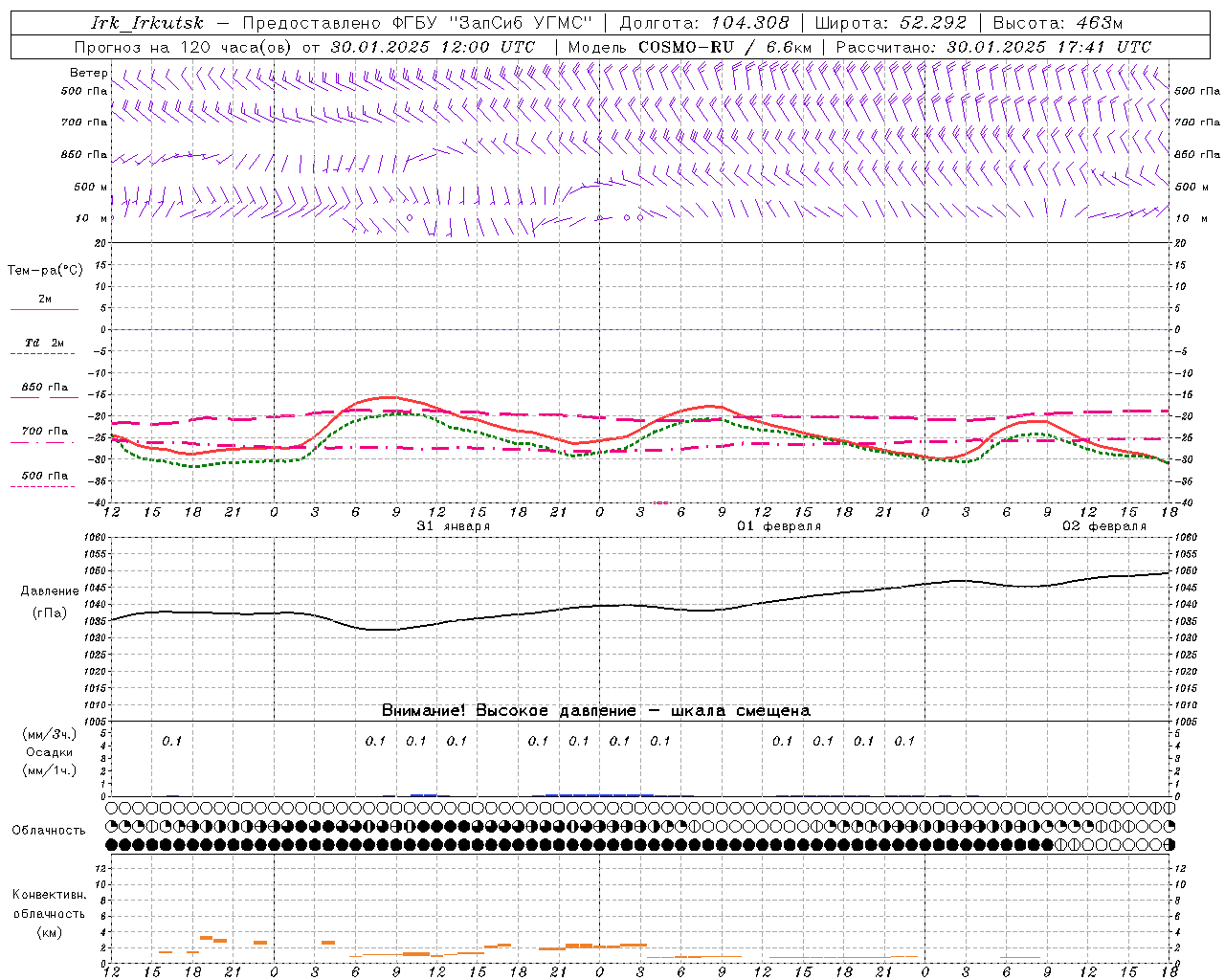
Task: Click the Рассчитано: 30.01.2025 17:41 UTC text
Action: [993, 47]
